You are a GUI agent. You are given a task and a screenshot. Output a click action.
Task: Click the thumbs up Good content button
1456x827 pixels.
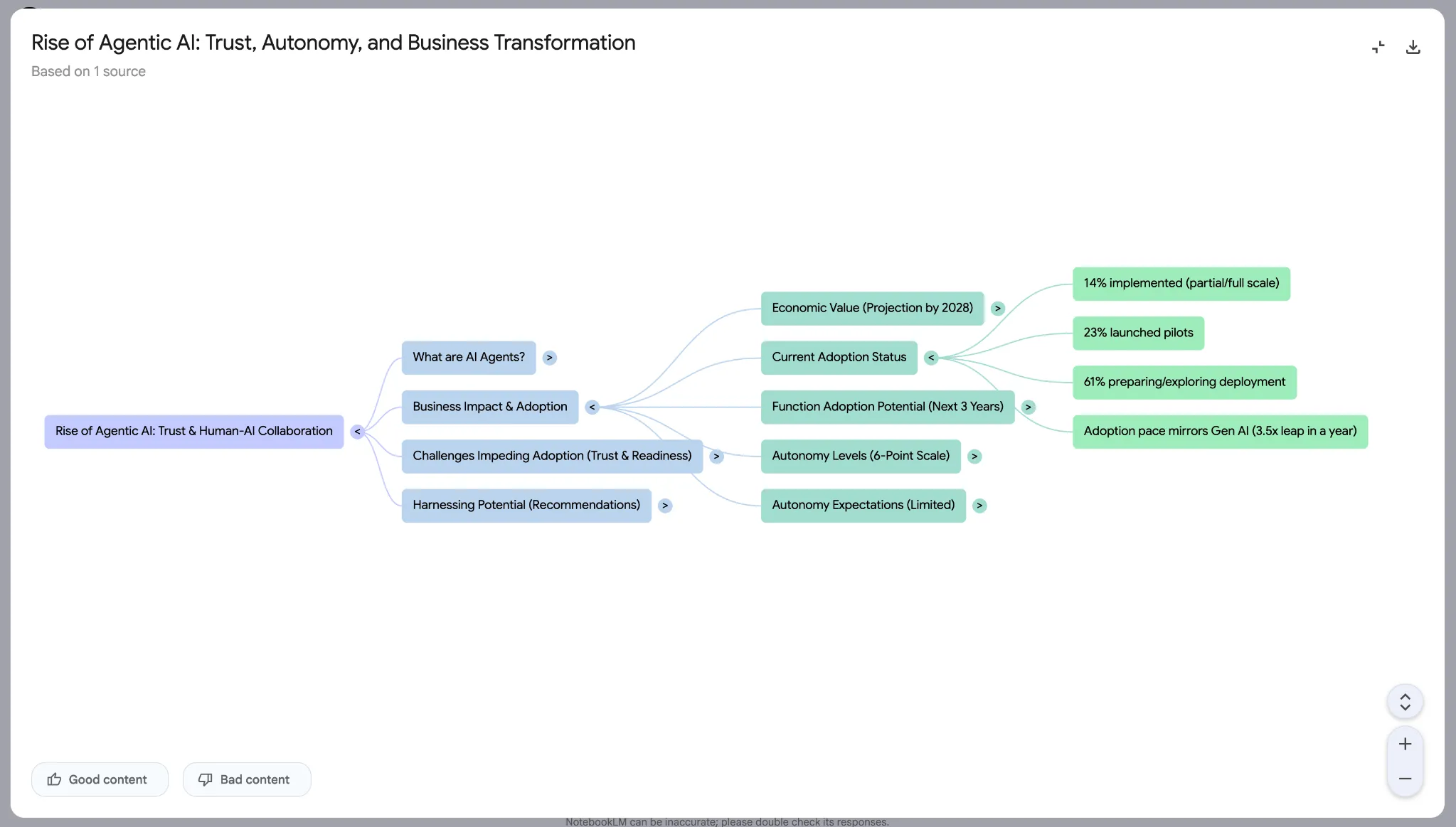pyautogui.click(x=100, y=779)
